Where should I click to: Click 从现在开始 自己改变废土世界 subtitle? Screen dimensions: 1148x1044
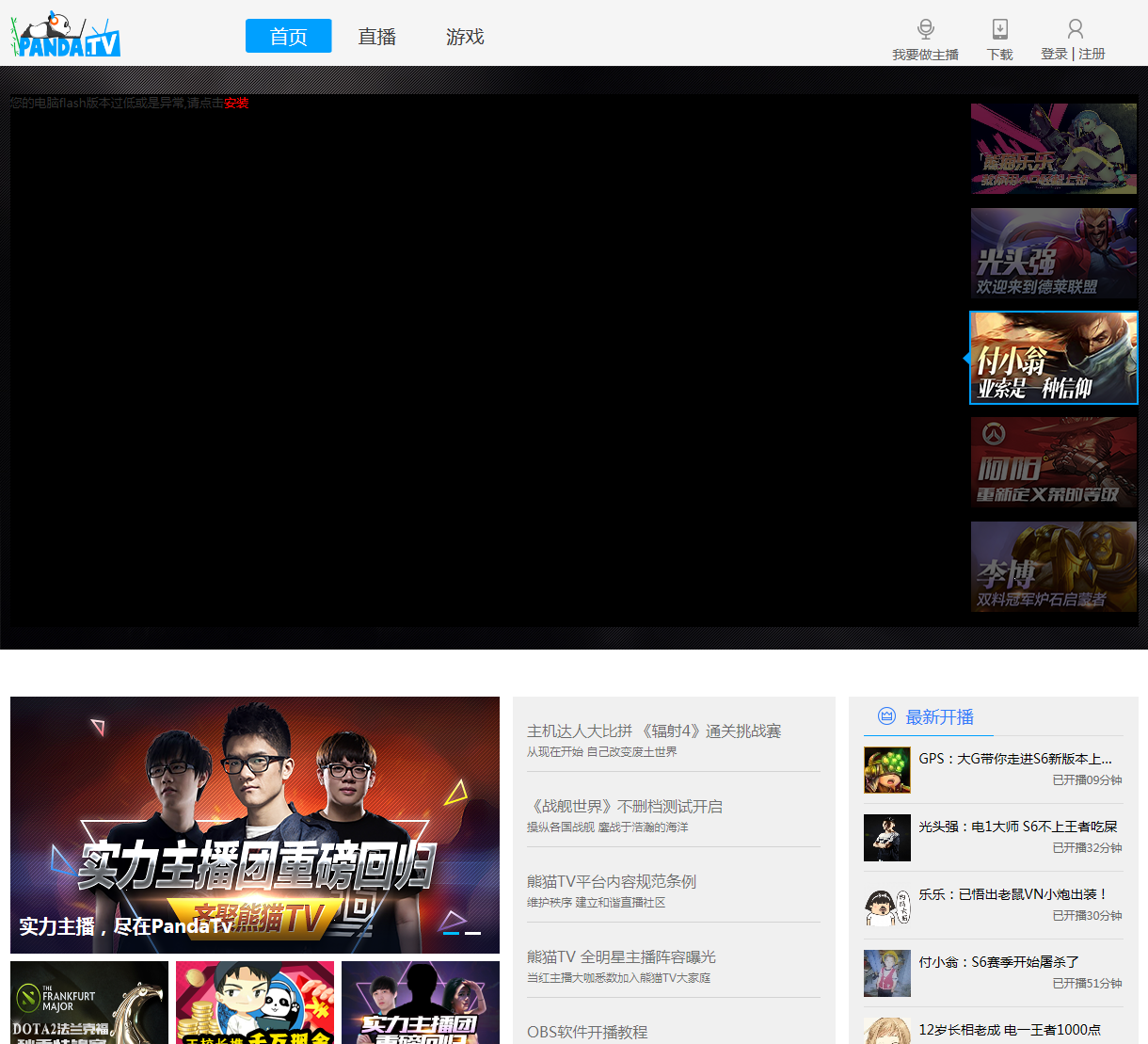coord(602,752)
